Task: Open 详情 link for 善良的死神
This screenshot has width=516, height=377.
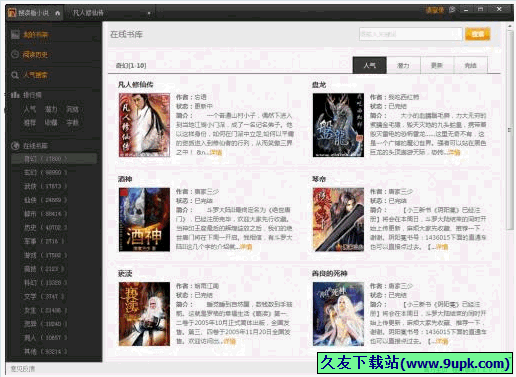Action: pos(442,341)
